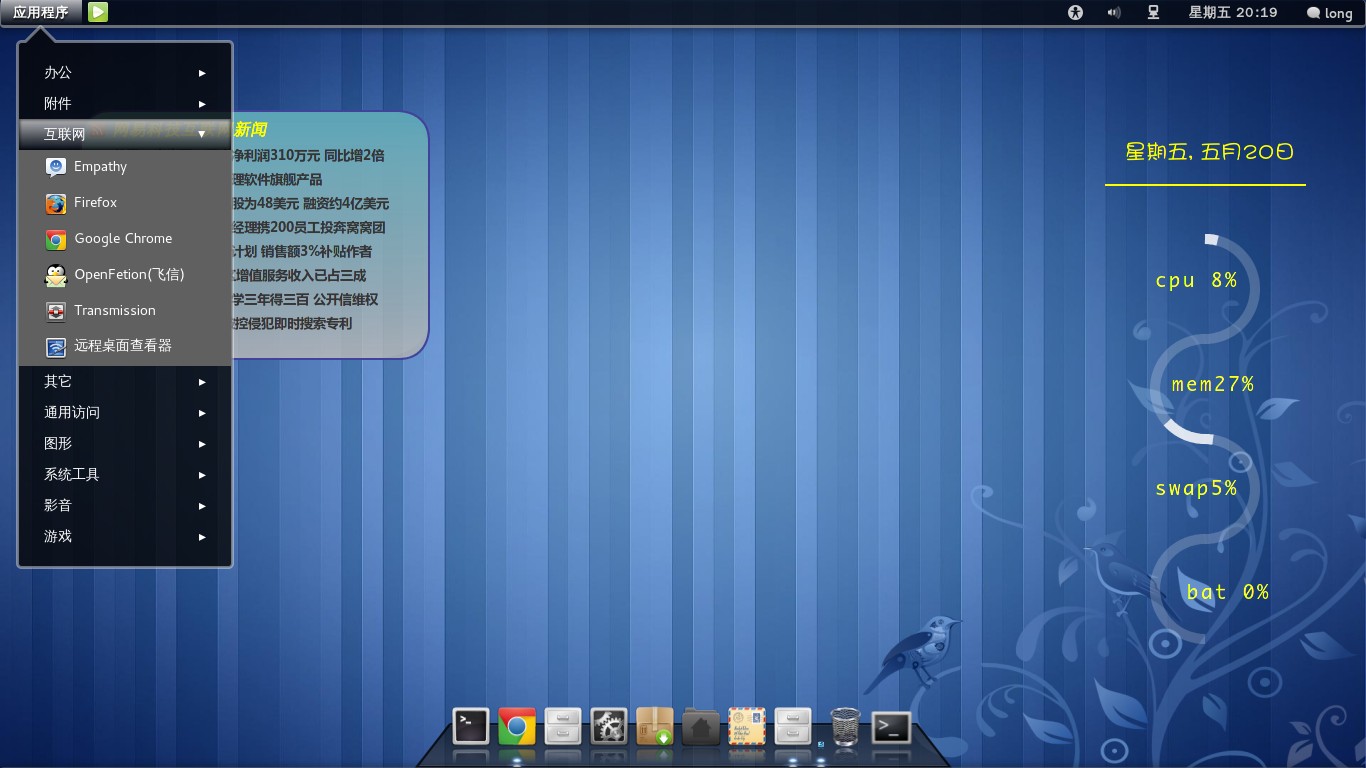Open the user menu labeled long
This screenshot has width=1366, height=768.
[1330, 13]
